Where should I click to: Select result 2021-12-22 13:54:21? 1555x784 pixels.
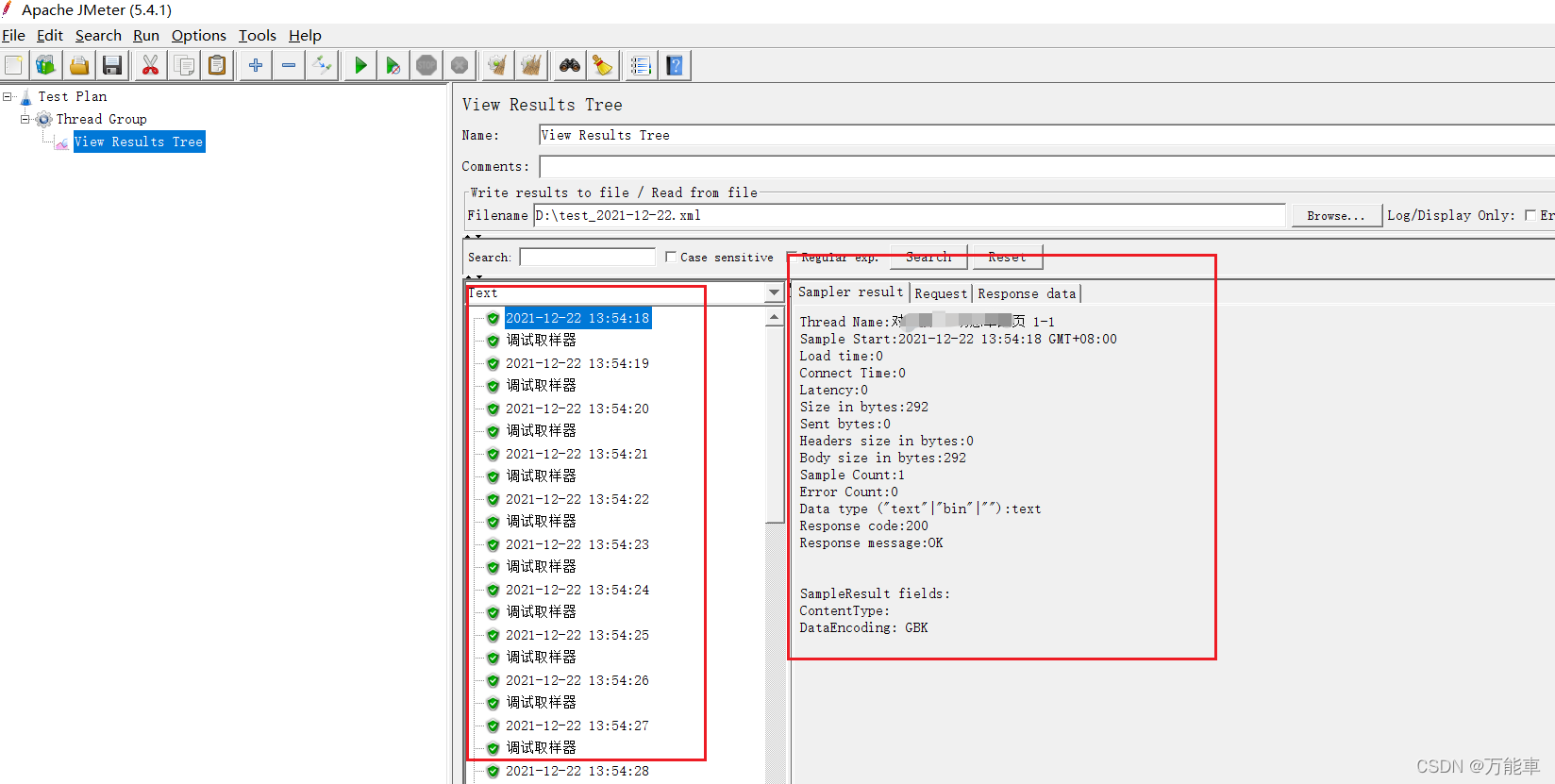click(577, 454)
